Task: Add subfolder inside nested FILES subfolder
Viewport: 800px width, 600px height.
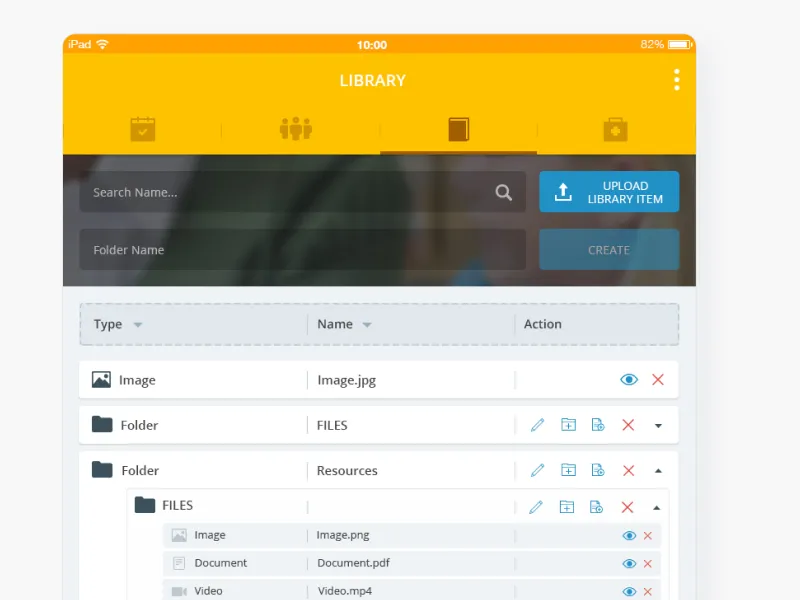Action: point(566,507)
